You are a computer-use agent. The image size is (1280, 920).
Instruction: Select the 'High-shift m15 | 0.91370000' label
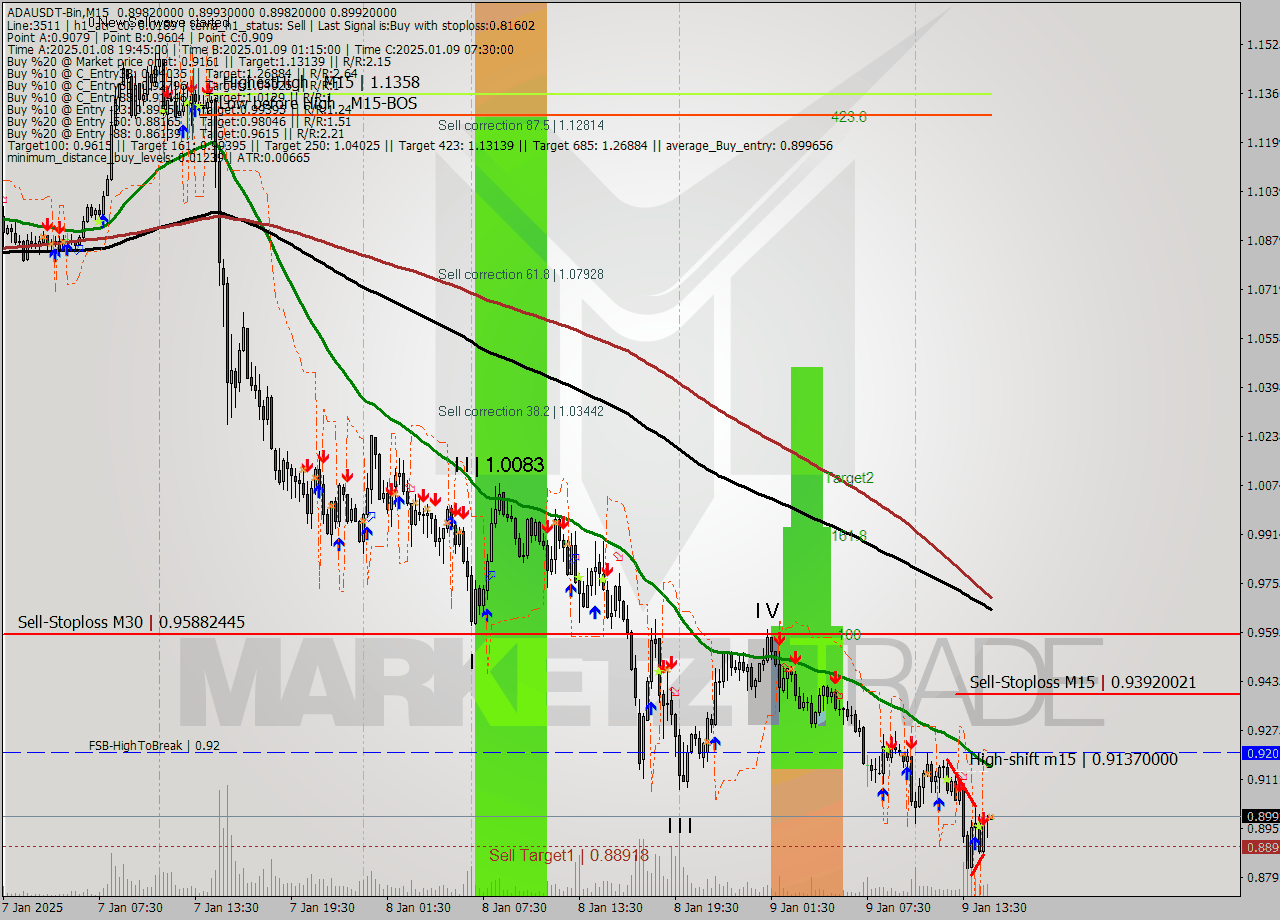coord(1073,759)
